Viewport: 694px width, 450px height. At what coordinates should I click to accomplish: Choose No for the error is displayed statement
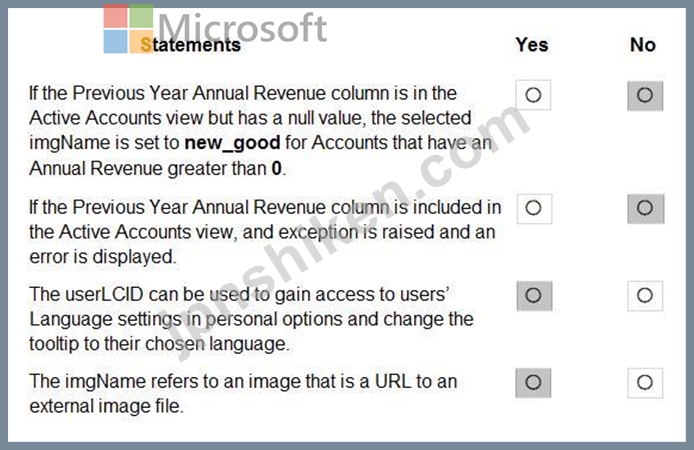pos(644,208)
